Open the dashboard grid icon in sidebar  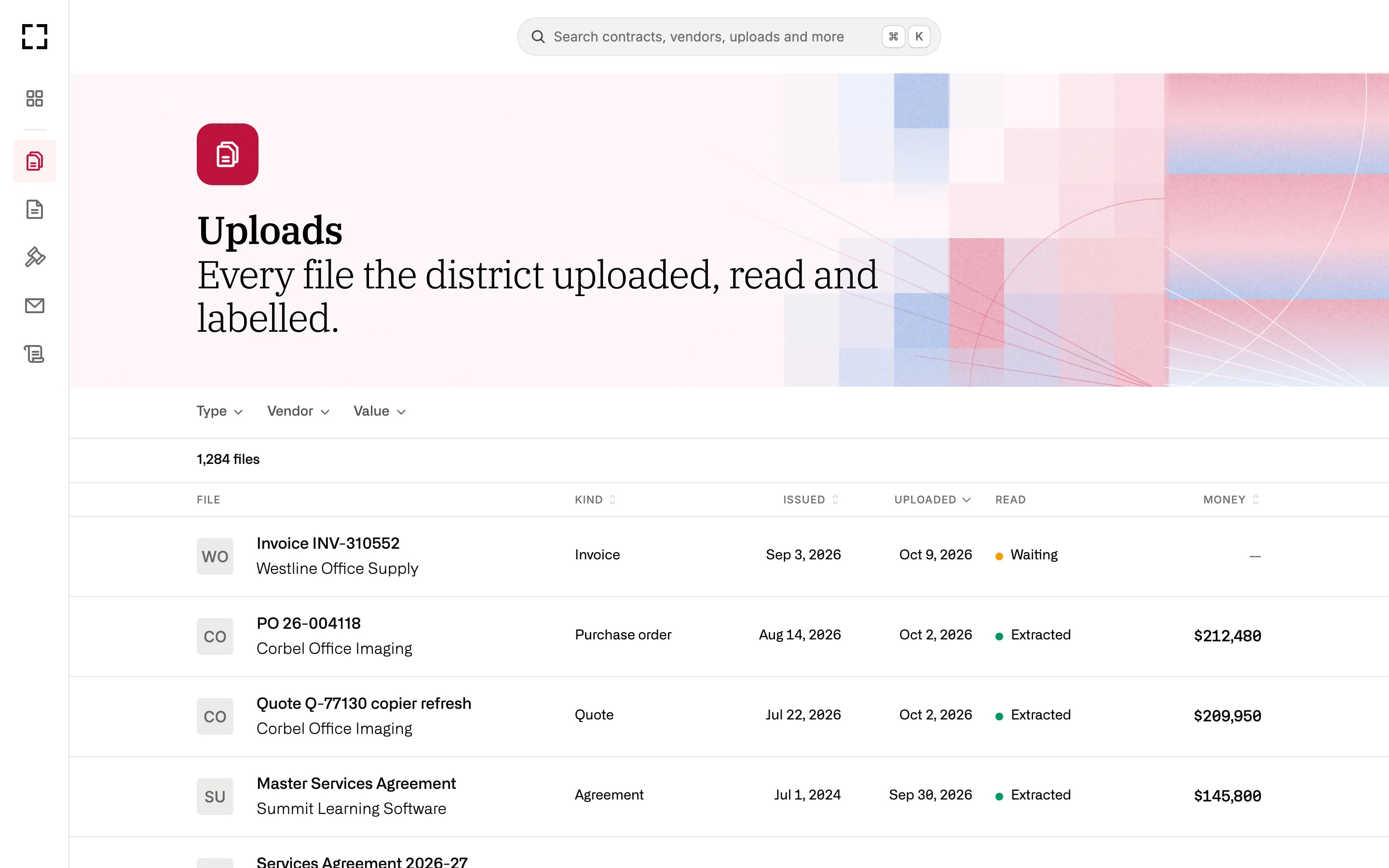pyautogui.click(x=34, y=98)
